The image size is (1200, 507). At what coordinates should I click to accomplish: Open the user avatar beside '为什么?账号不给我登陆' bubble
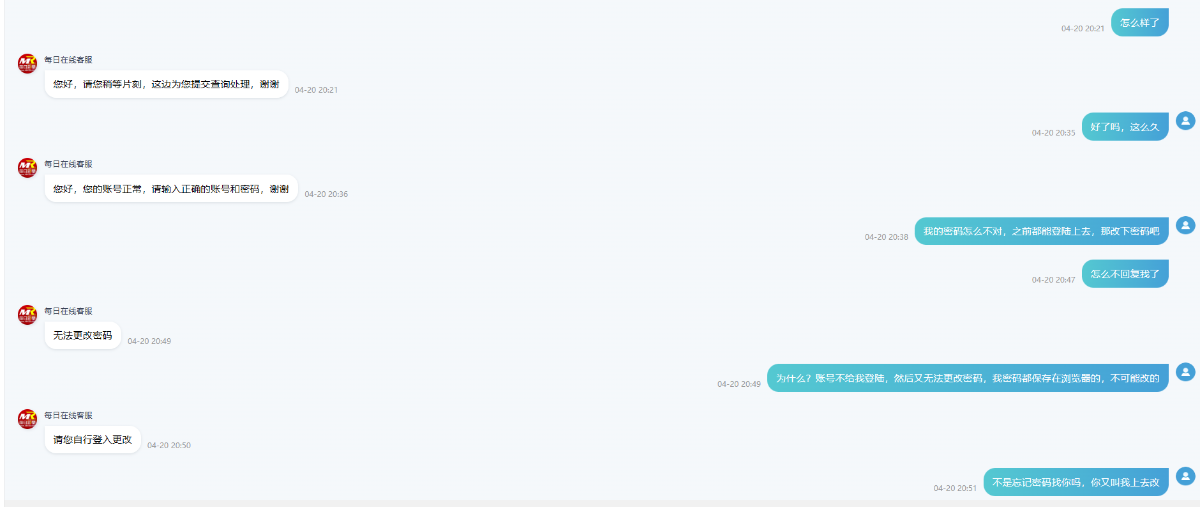1186,372
